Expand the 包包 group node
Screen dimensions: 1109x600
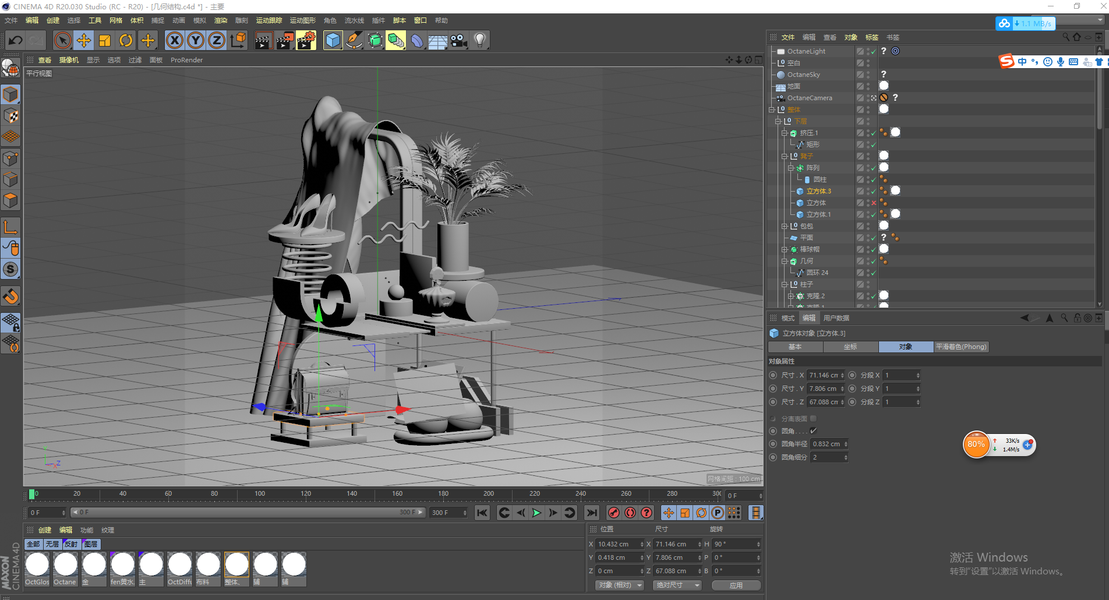click(784, 226)
